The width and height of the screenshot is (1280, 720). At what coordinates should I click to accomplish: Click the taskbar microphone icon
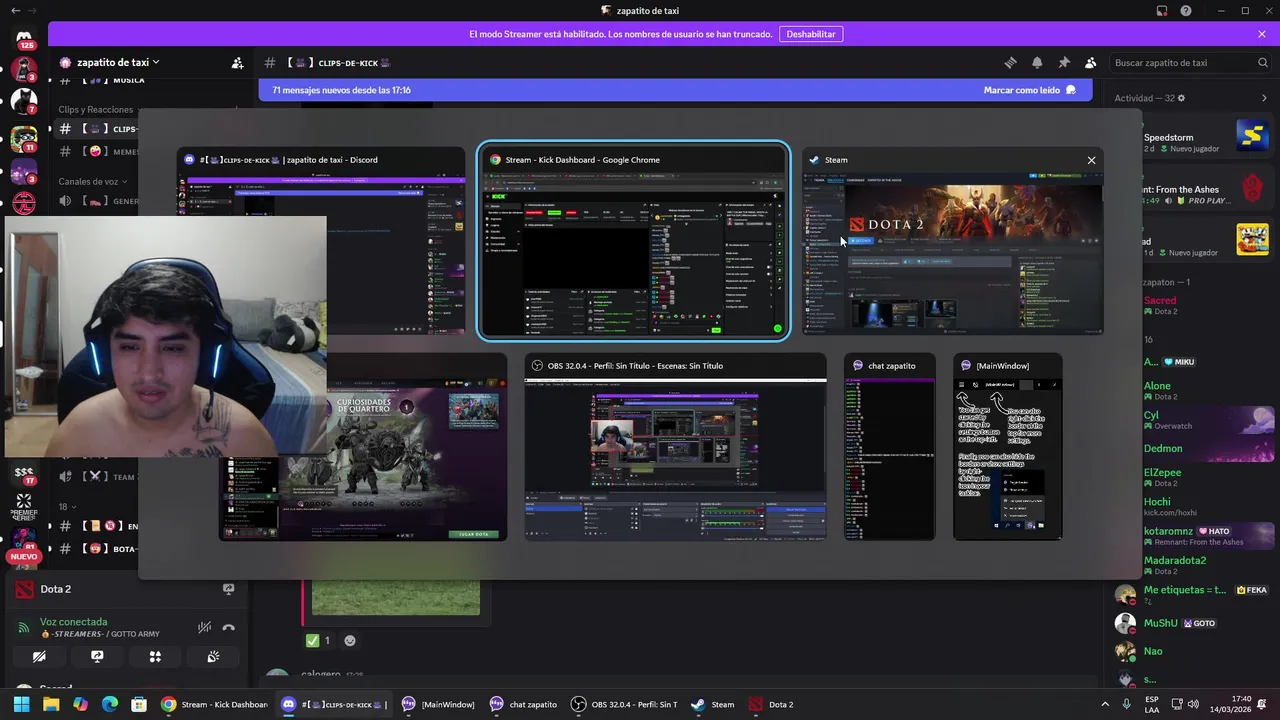(x=1127, y=704)
